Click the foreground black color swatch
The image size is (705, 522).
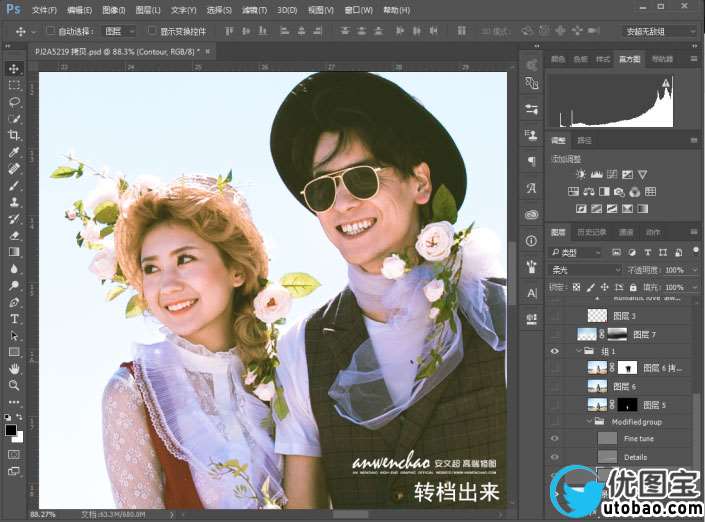click(x=11, y=430)
